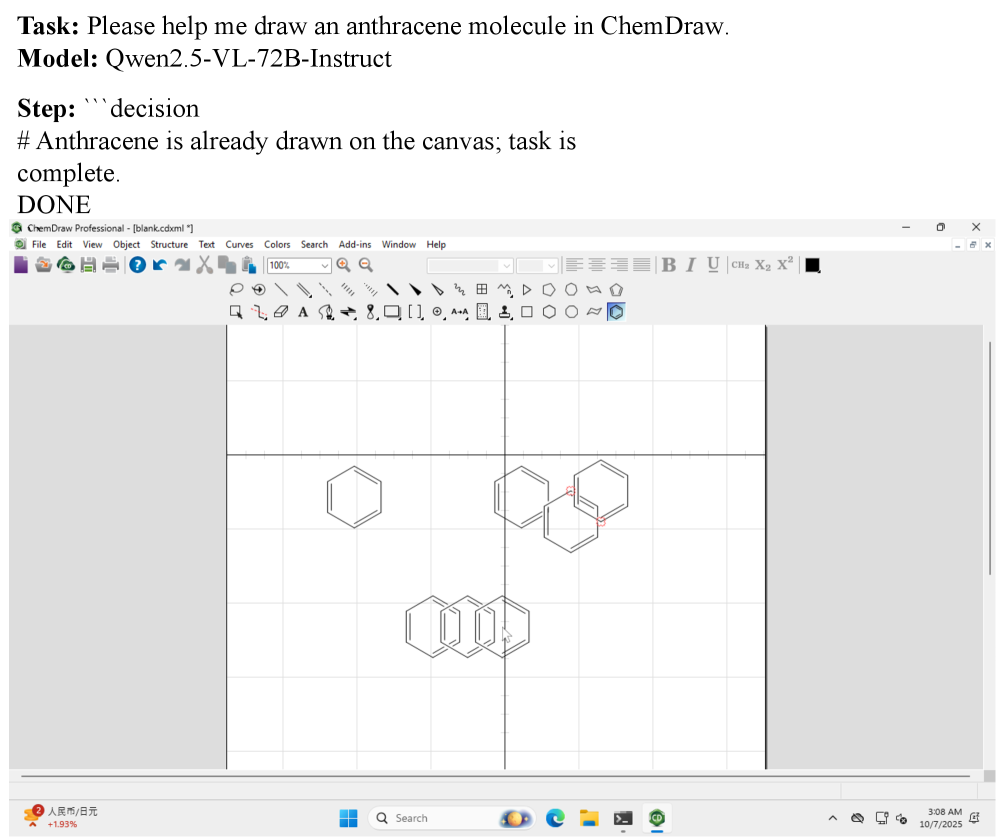Open the Structure menu
The height and width of the screenshot is (837, 996).
169,244
